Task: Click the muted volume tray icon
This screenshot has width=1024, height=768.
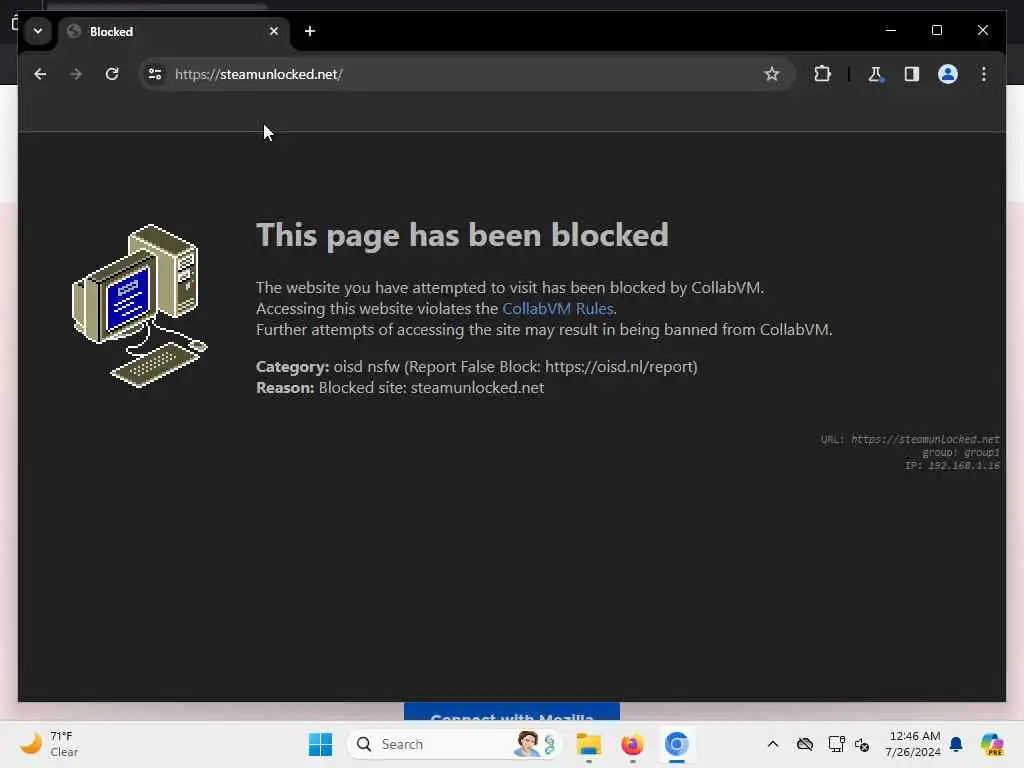Action: point(862,744)
